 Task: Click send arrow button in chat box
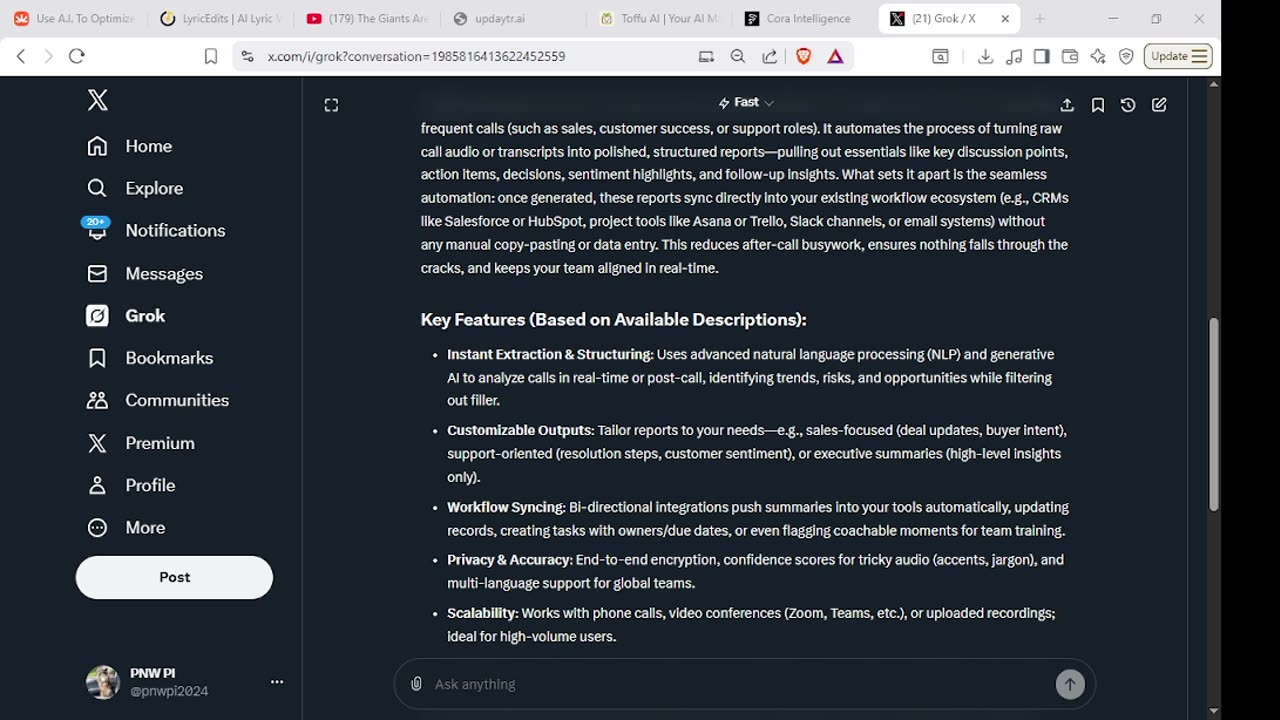[x=1070, y=684]
